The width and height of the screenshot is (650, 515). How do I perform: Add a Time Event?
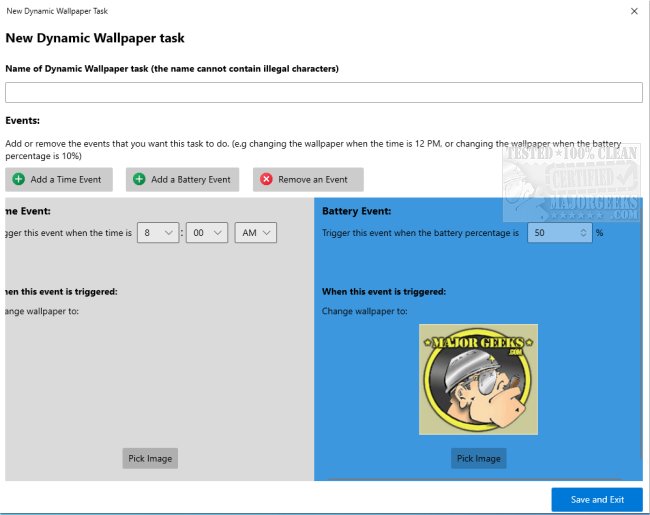59,180
